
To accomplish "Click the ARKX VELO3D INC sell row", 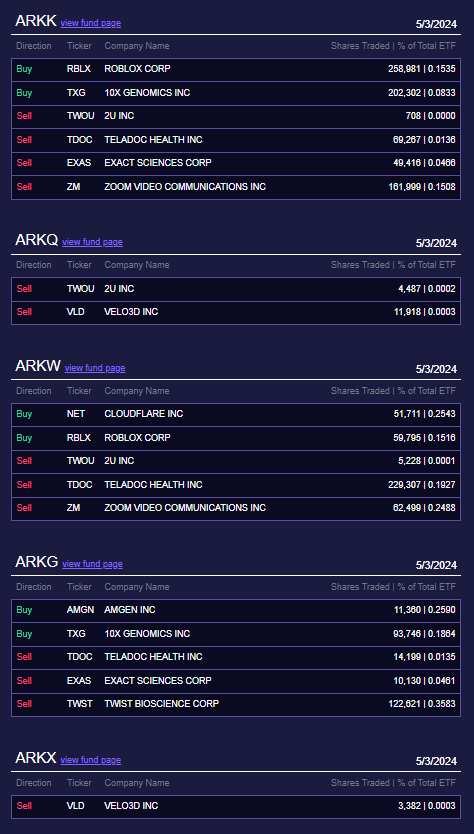I will click(236, 806).
